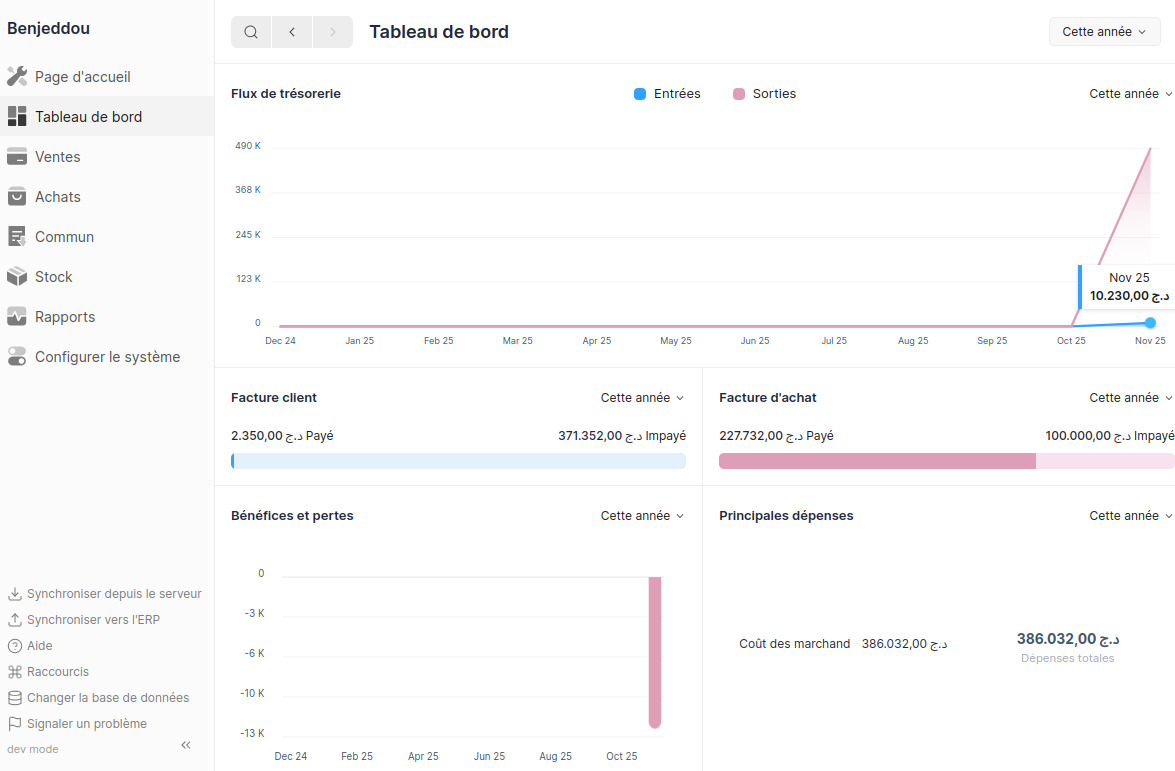Click the Commun ledger icon

[x=17, y=237]
